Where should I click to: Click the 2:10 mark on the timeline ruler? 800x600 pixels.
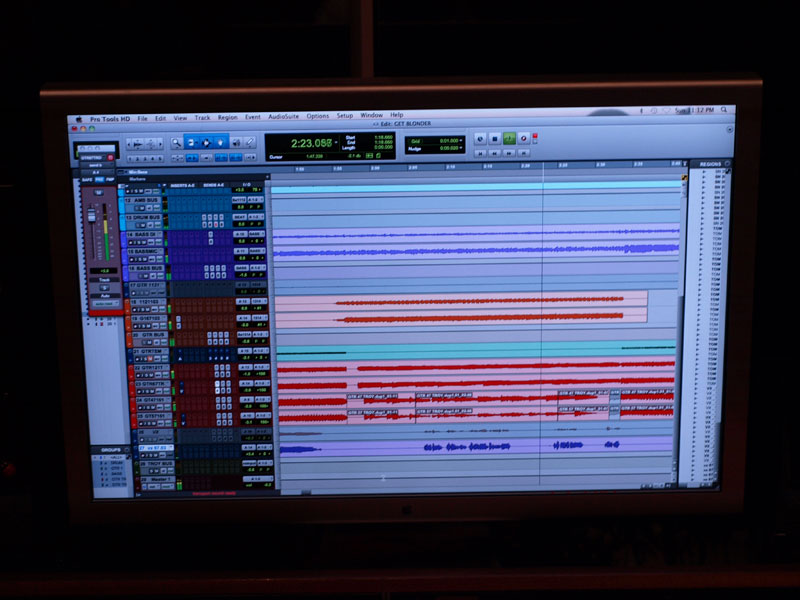[x=451, y=167]
